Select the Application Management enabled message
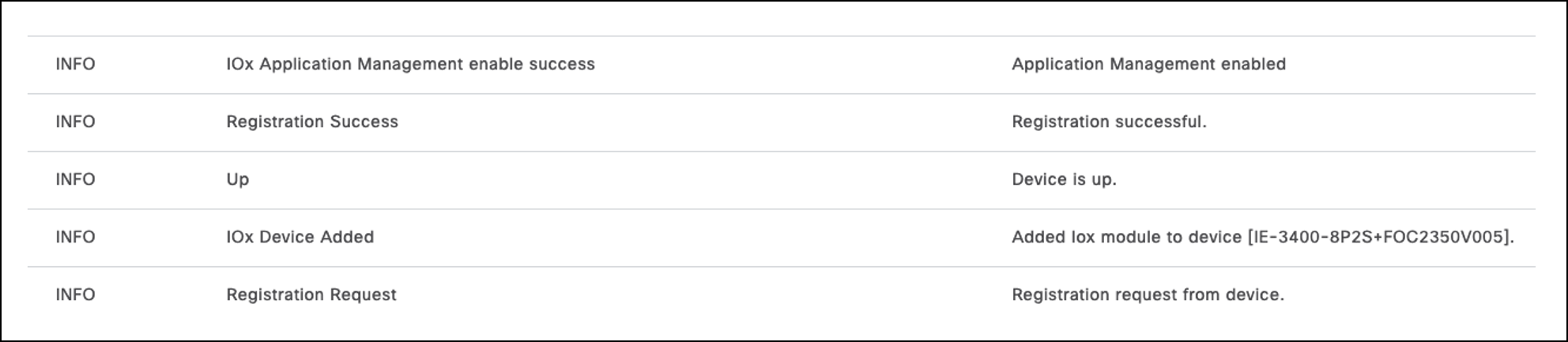The width and height of the screenshot is (1568, 342). click(1148, 64)
